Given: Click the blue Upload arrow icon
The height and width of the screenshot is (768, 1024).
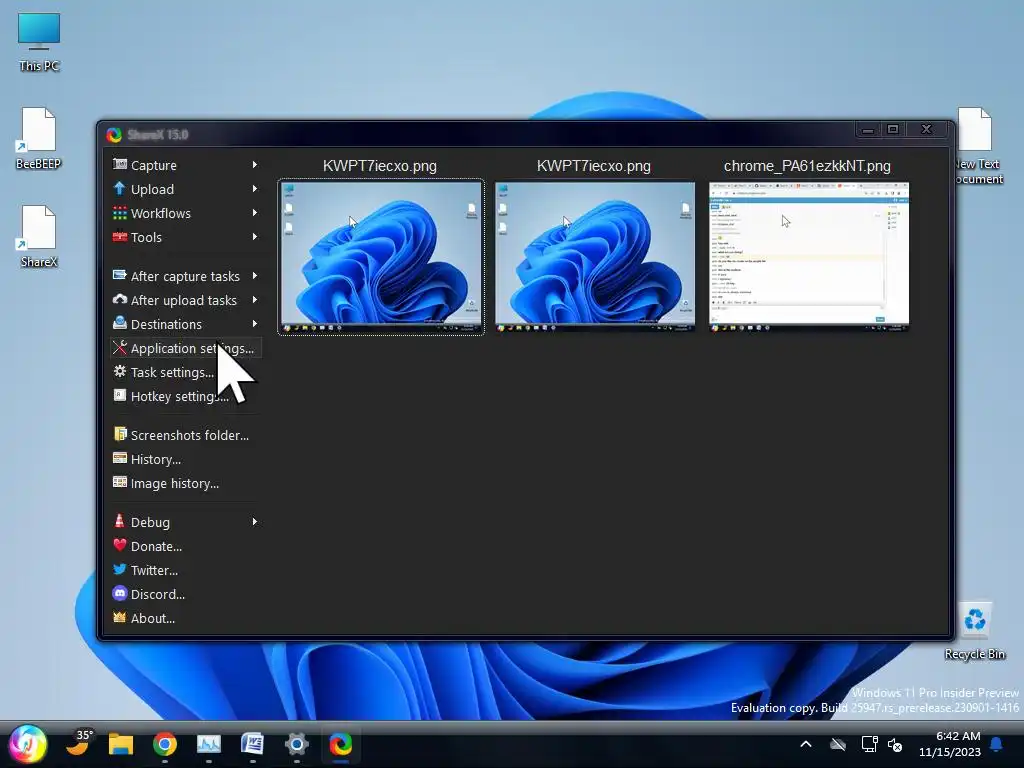Looking at the screenshot, I should pos(120,188).
